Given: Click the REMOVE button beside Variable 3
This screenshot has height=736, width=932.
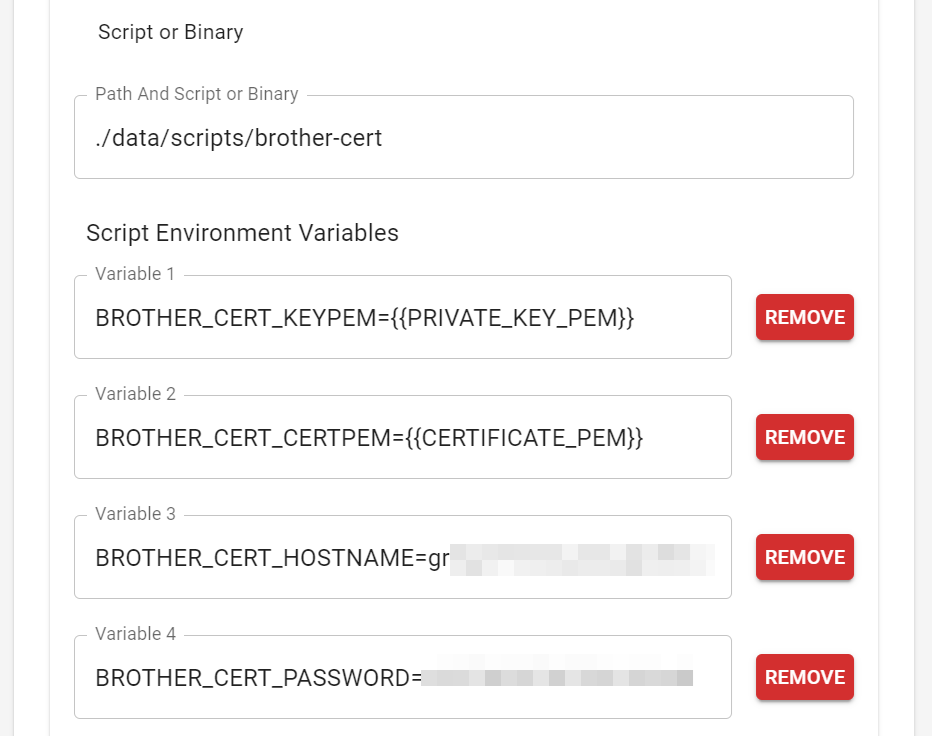Looking at the screenshot, I should click(x=804, y=557).
